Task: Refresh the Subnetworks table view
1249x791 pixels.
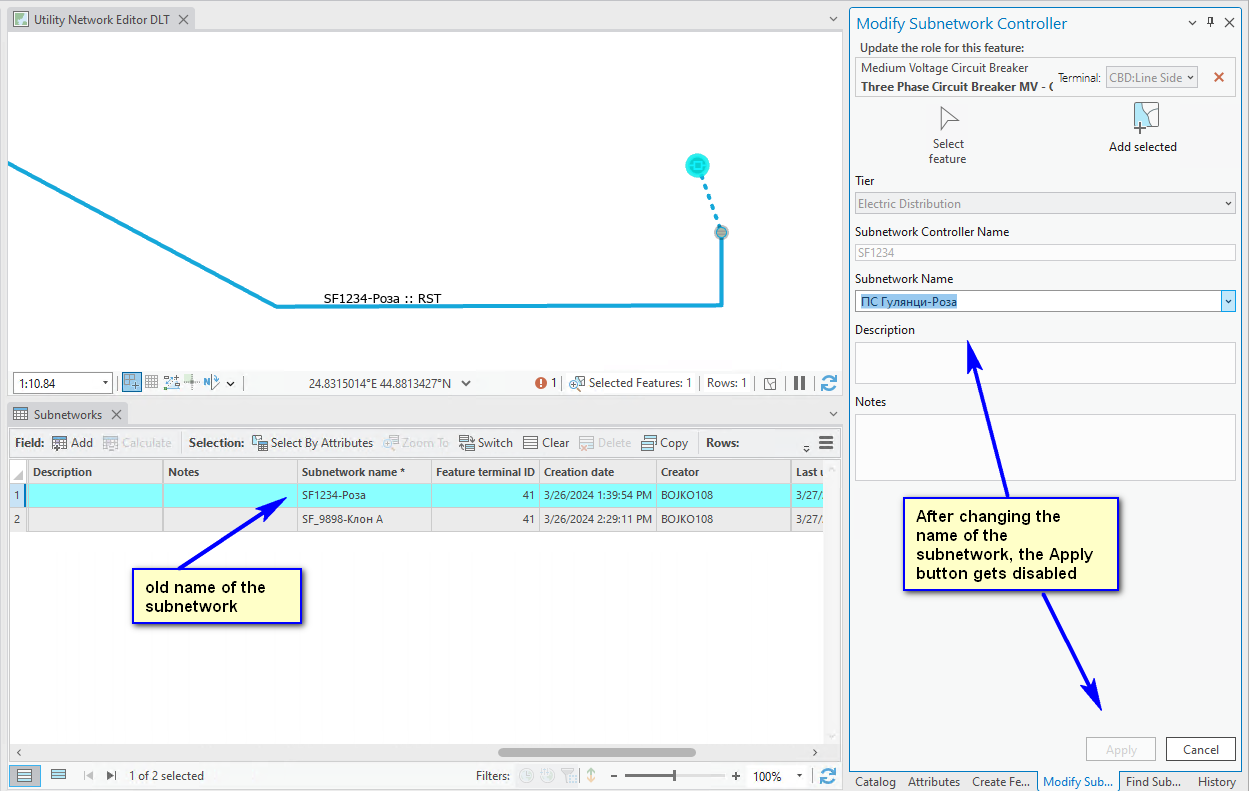Action: click(x=828, y=775)
